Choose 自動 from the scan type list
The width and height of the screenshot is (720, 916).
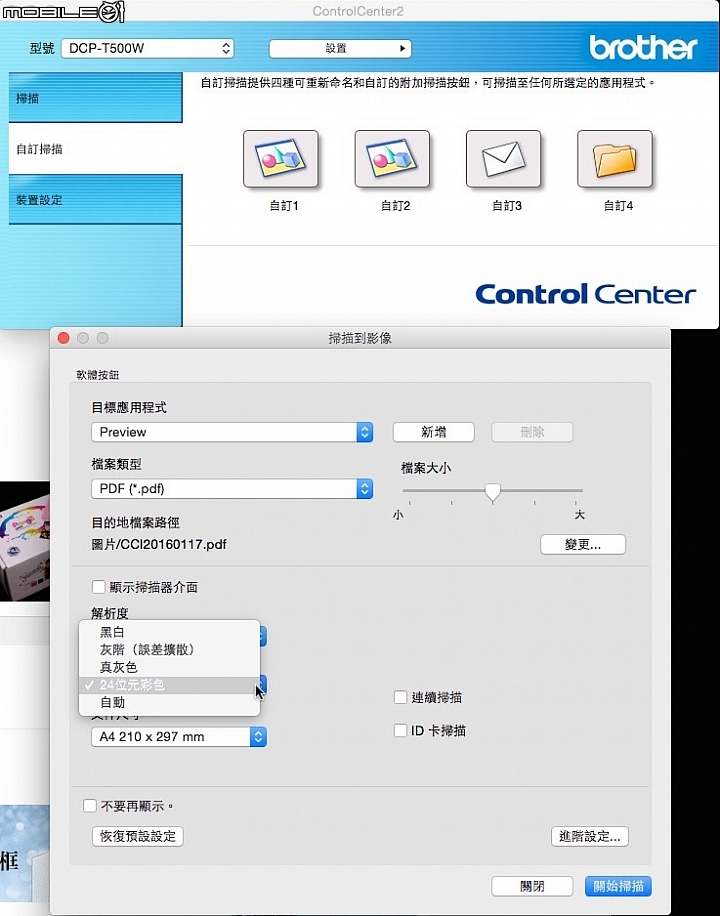pyautogui.click(x=169, y=703)
